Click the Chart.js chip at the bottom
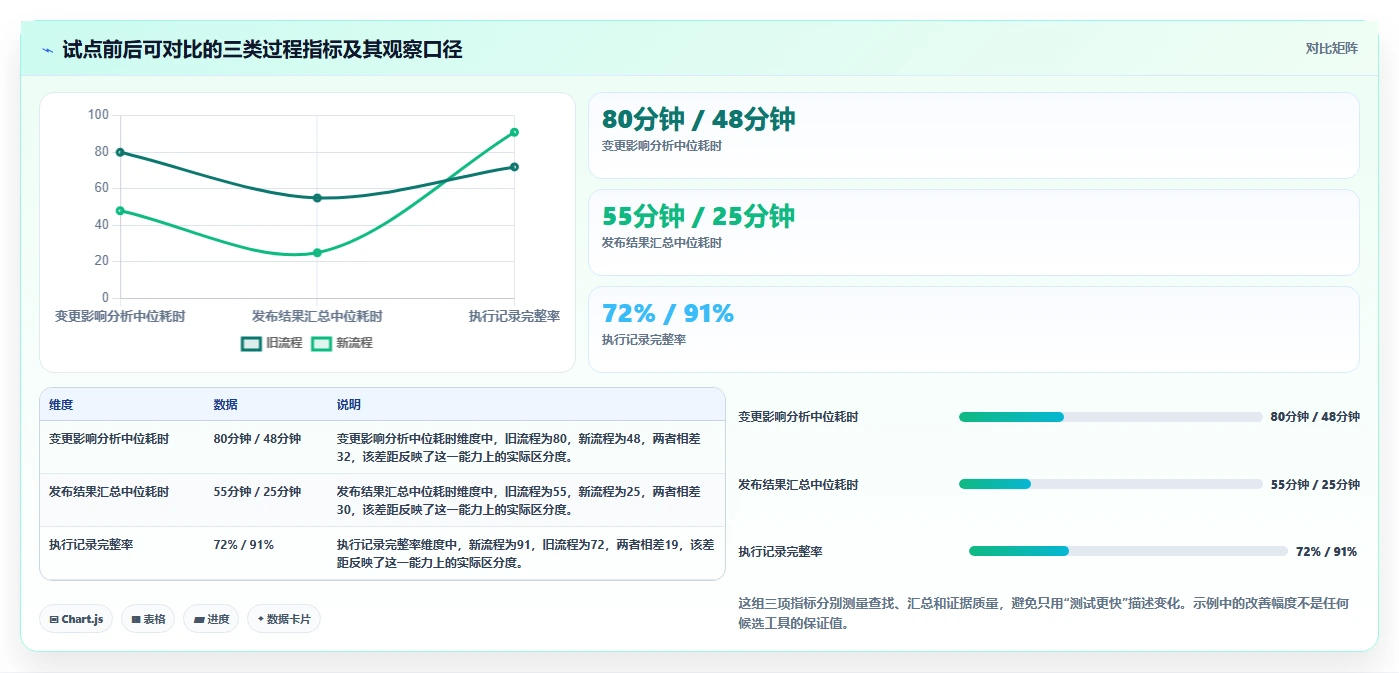Viewport: 1399px width, 673px height. point(77,619)
